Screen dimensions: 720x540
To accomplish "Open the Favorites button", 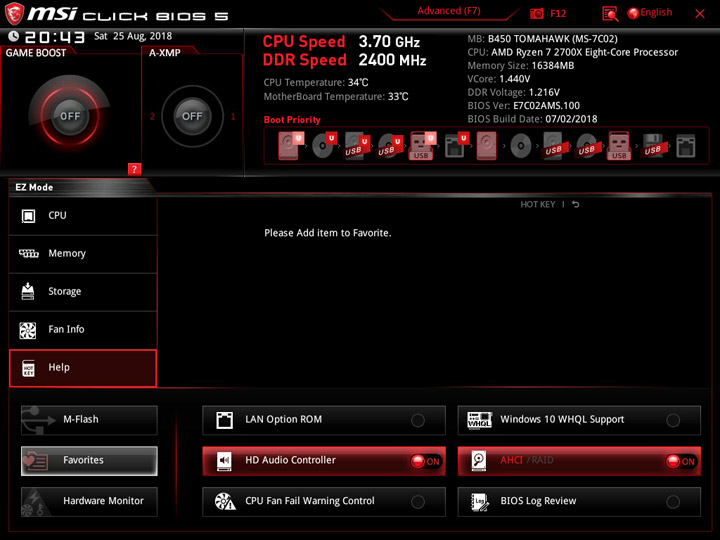I will tap(89, 461).
